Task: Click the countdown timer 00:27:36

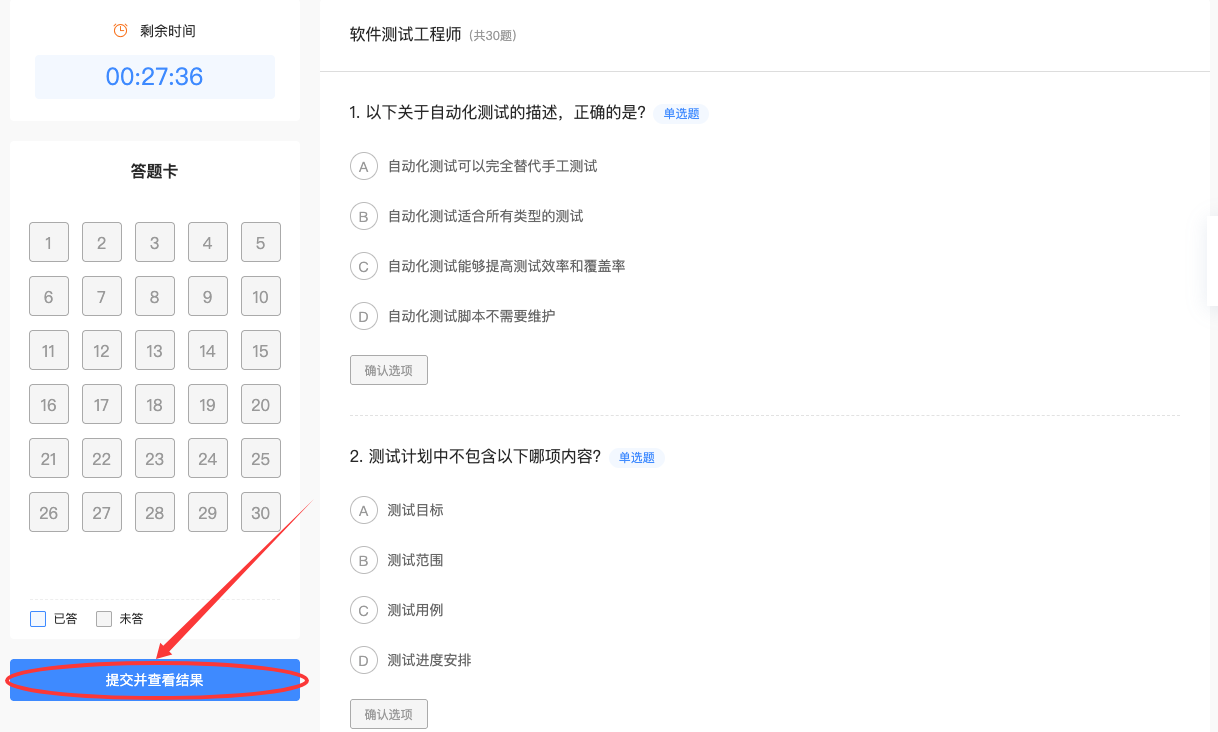Action: (x=155, y=77)
